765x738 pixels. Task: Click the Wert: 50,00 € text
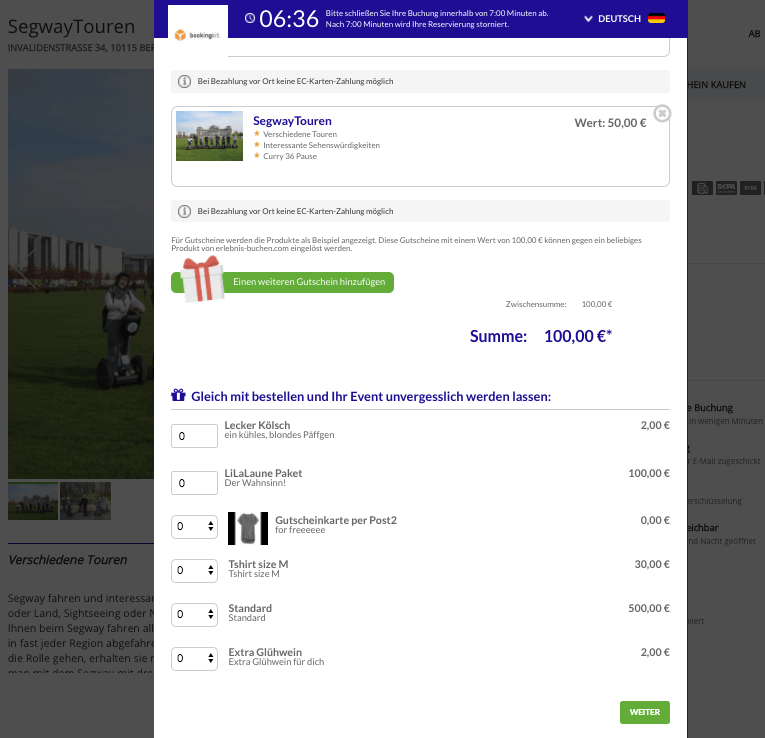point(610,123)
